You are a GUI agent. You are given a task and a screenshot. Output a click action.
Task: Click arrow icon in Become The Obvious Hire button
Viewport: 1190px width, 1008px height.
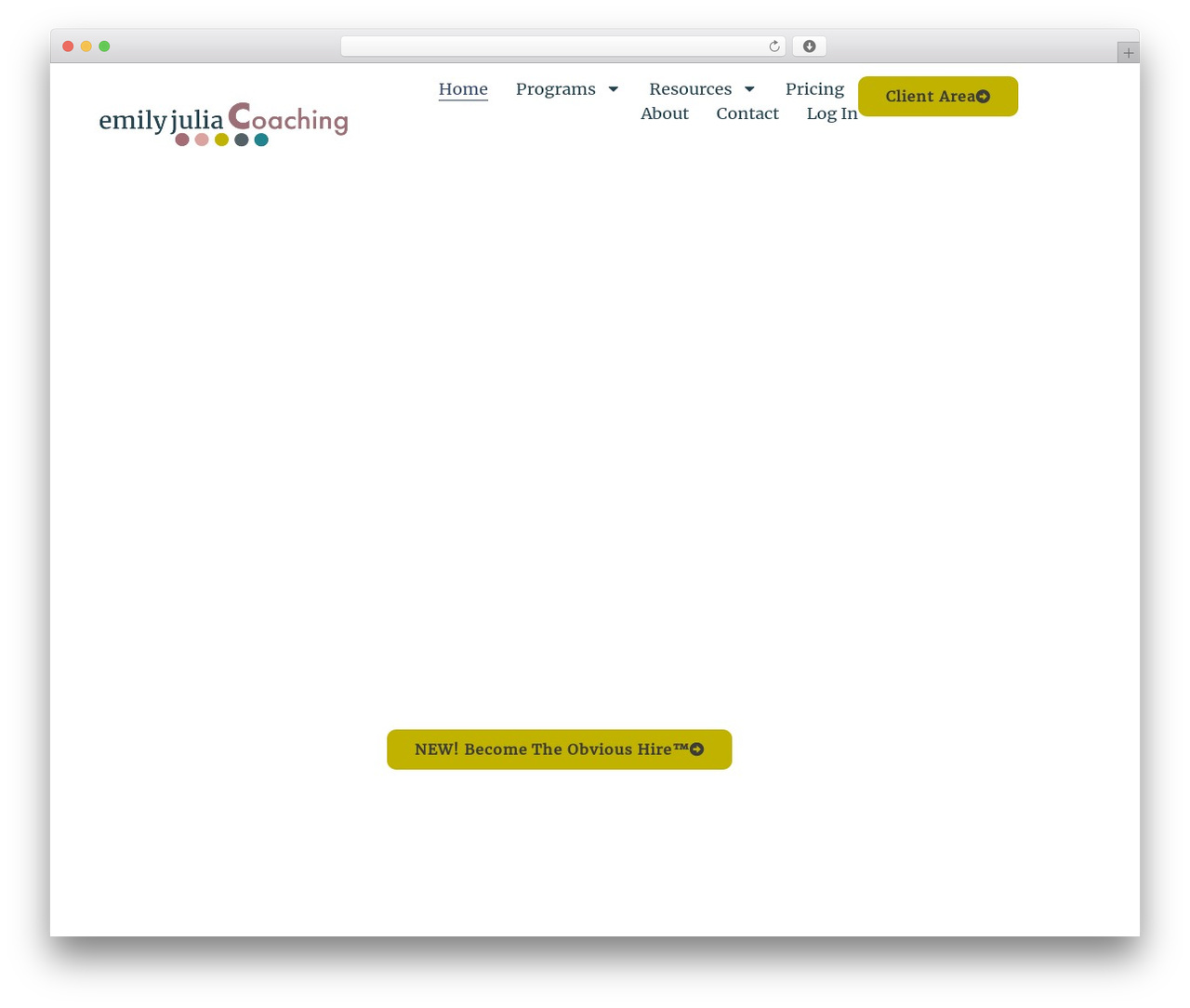(x=696, y=749)
